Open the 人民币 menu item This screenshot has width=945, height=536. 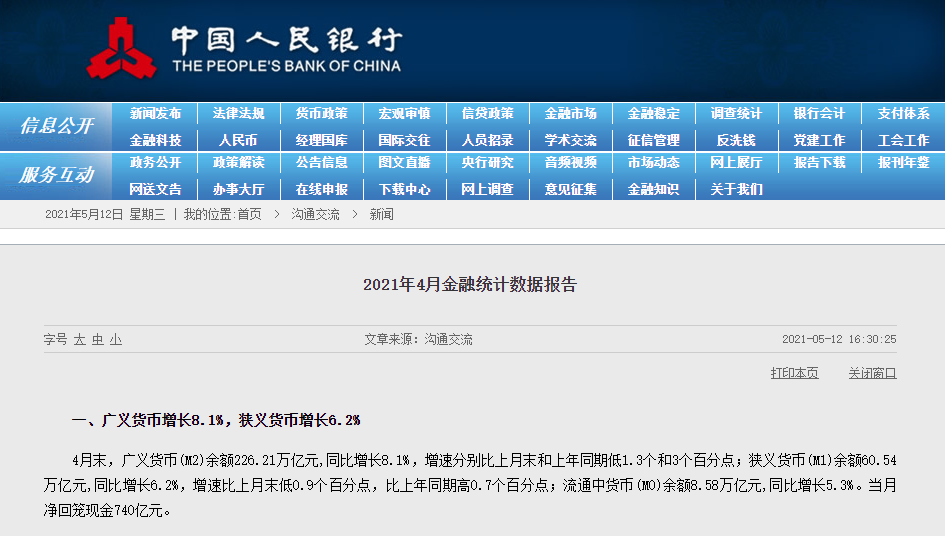point(239,140)
